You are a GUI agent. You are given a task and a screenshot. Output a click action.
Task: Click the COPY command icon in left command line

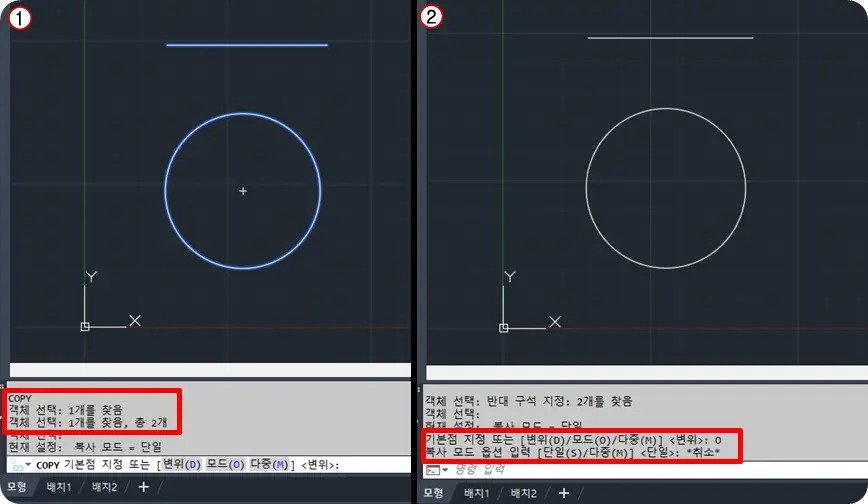(17, 466)
